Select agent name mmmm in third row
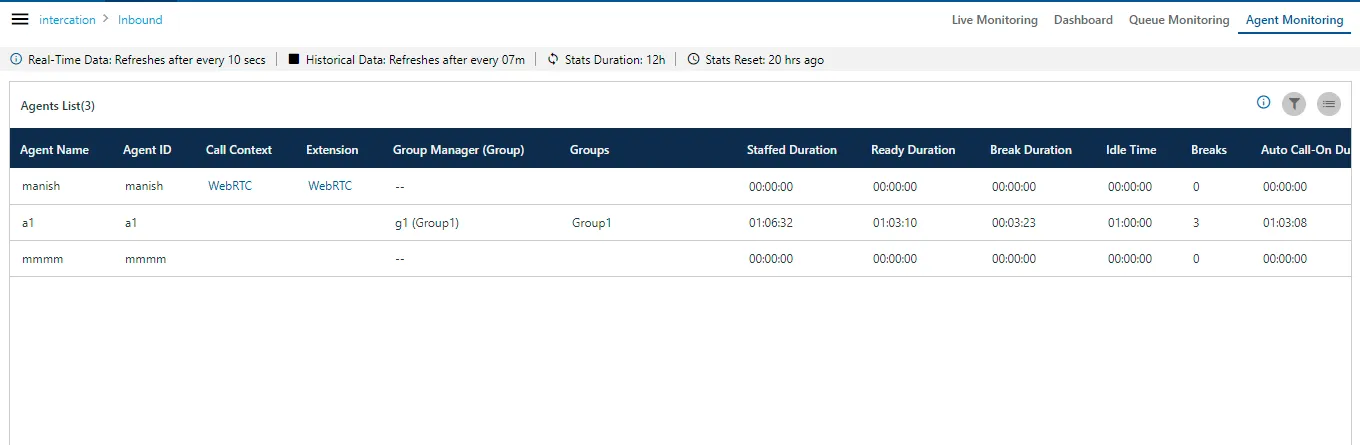Viewport: 1360px width, 445px height. point(42,259)
